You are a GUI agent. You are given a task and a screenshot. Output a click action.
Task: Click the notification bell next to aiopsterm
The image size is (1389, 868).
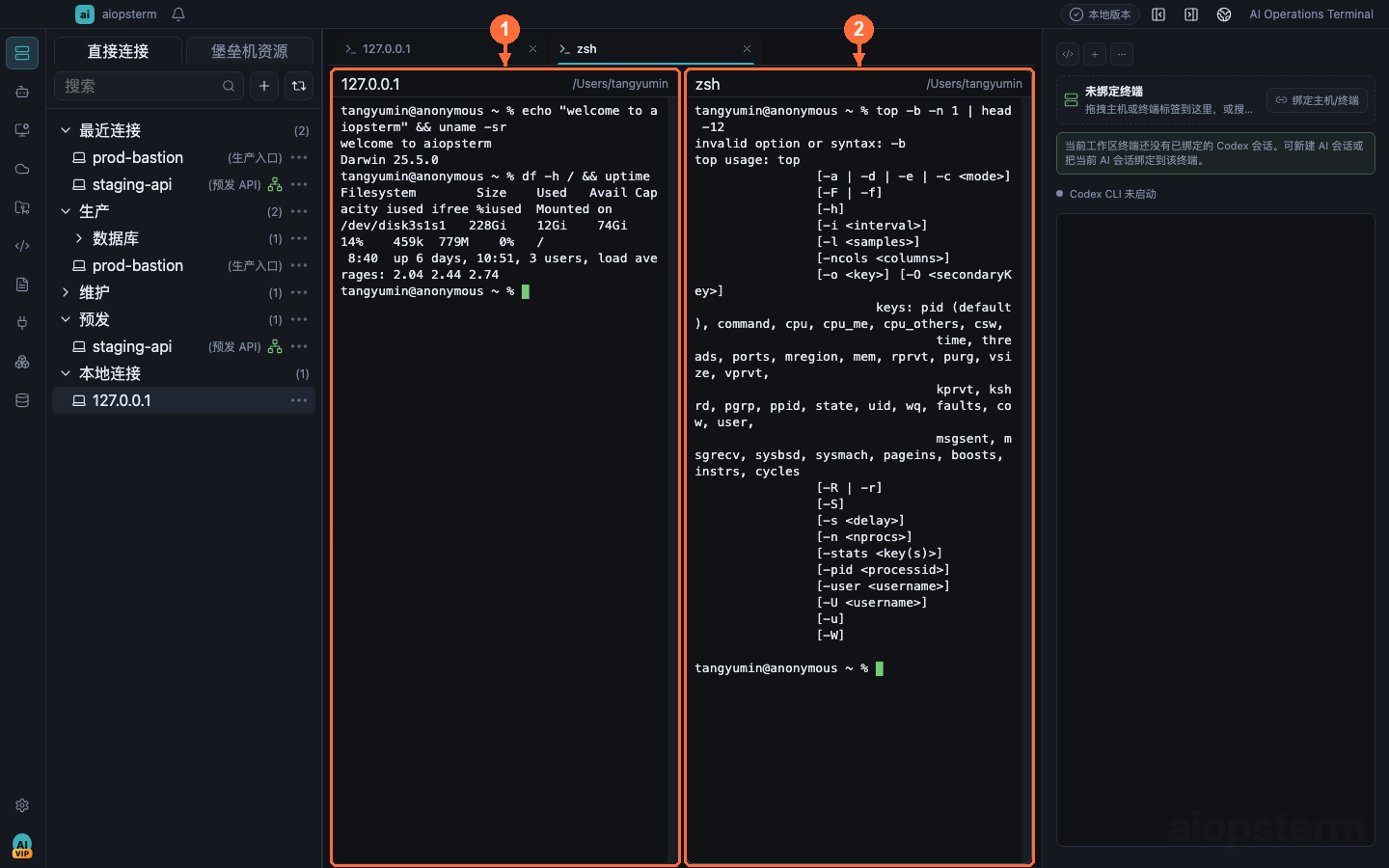pyautogui.click(x=178, y=14)
